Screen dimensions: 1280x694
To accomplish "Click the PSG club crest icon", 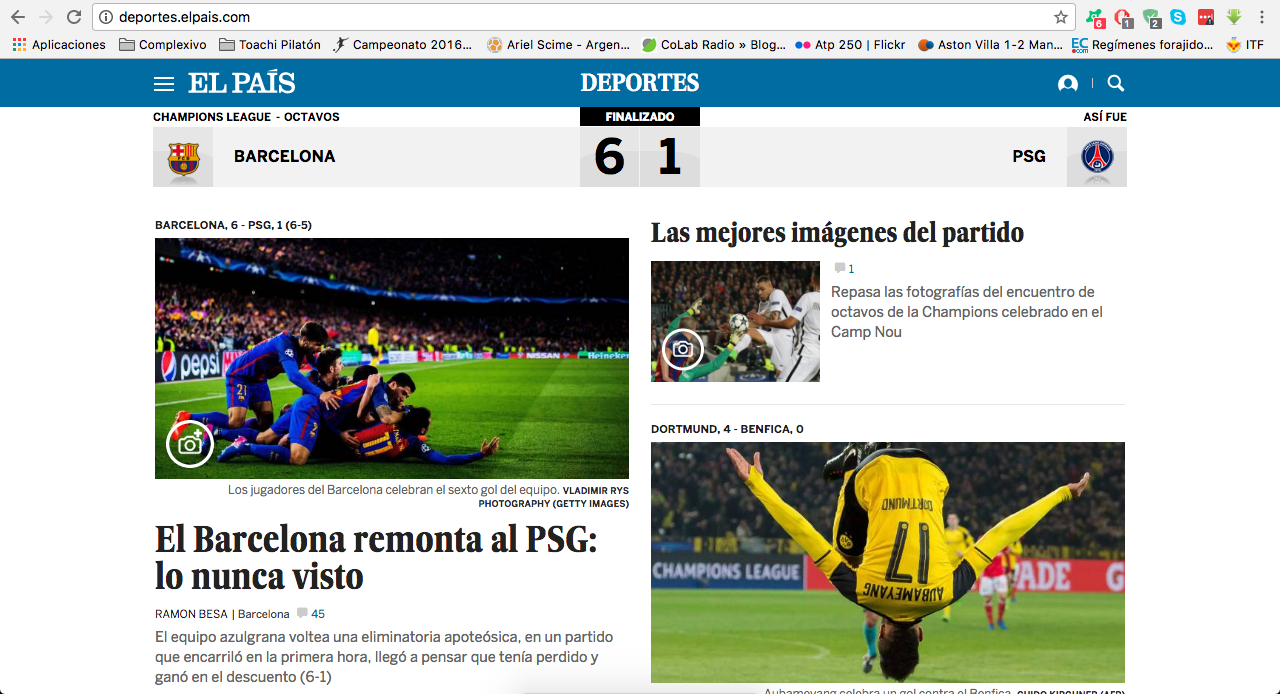I will 1097,157.
